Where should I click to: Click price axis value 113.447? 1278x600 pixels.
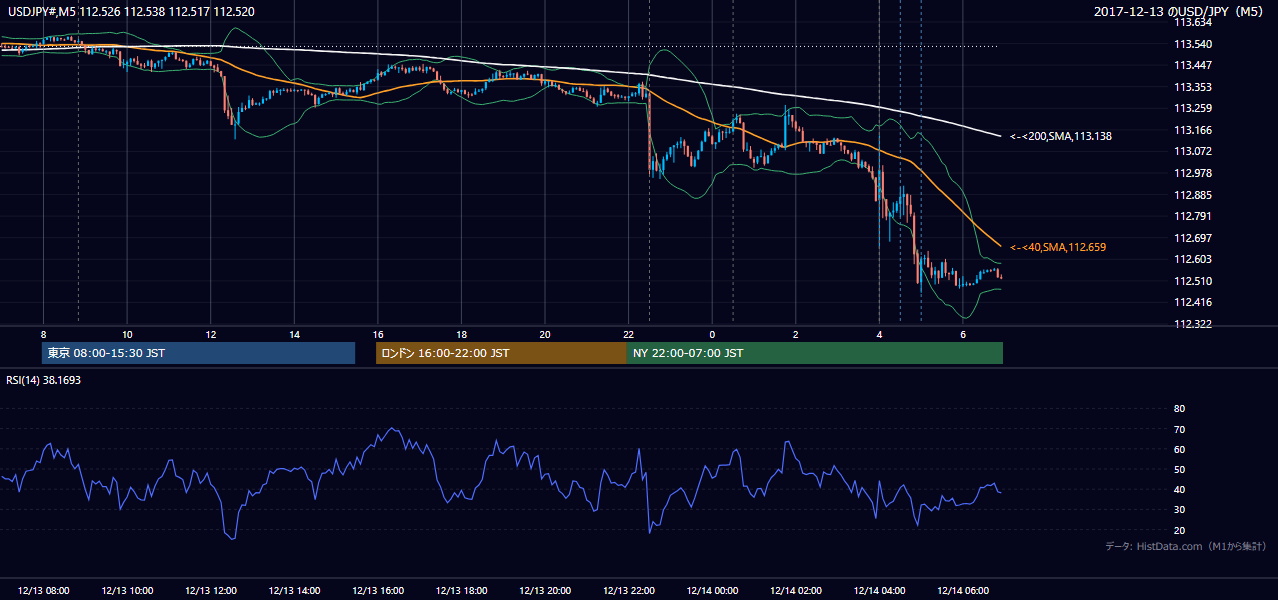point(1191,65)
